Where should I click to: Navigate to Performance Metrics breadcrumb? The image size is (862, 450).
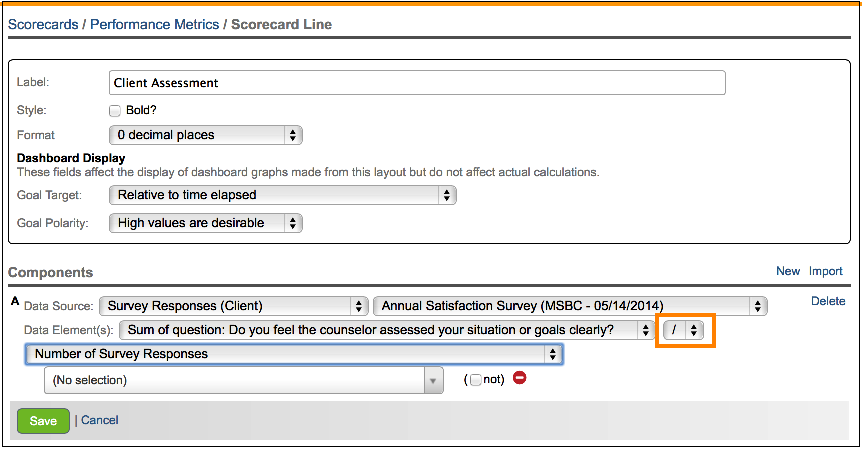click(x=154, y=24)
